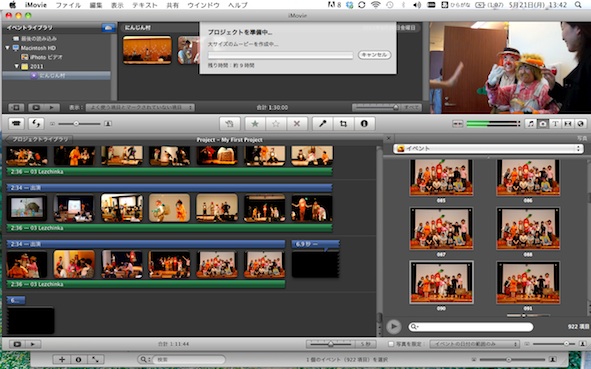
Task: Open the date range dropdown in photo browser
Action: tap(475, 344)
